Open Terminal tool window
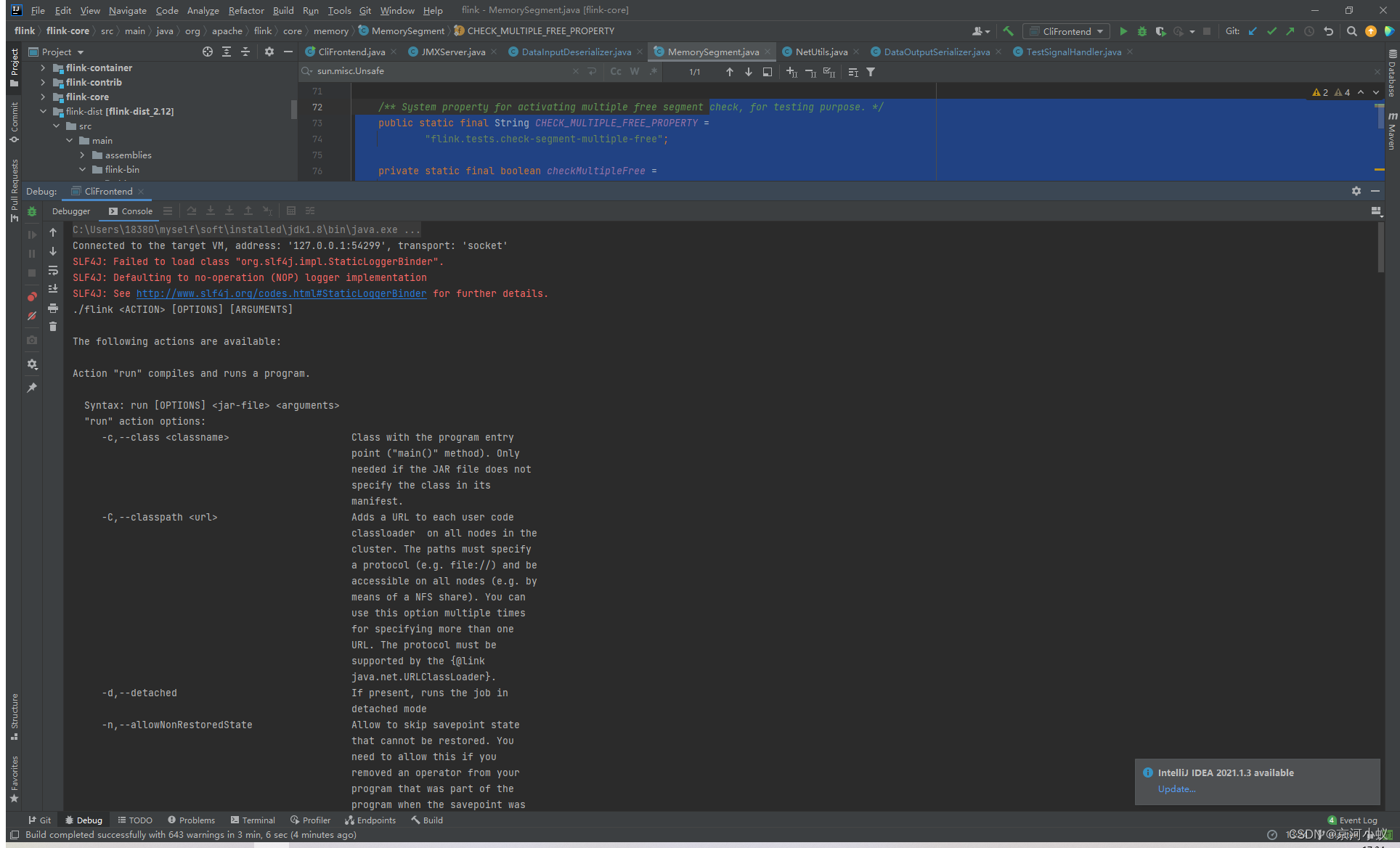 point(253,820)
